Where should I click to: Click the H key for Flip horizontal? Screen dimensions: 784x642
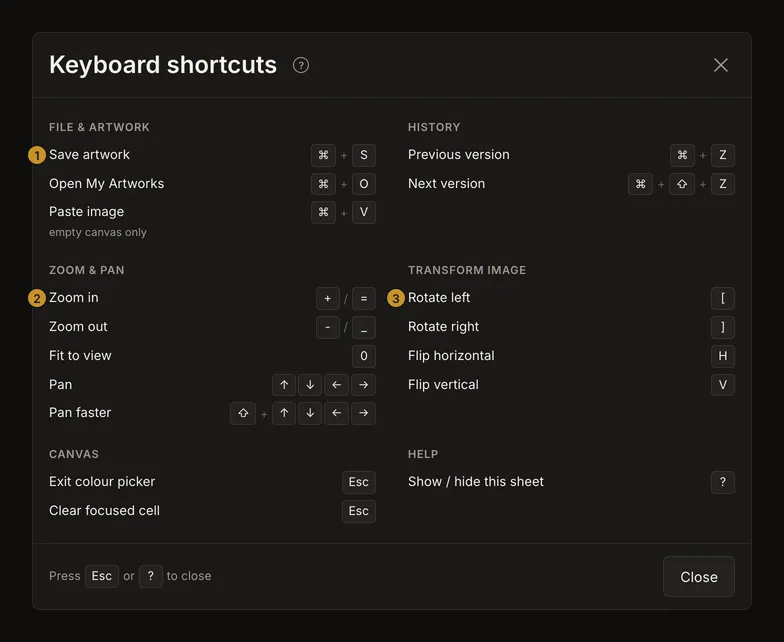[722, 356]
